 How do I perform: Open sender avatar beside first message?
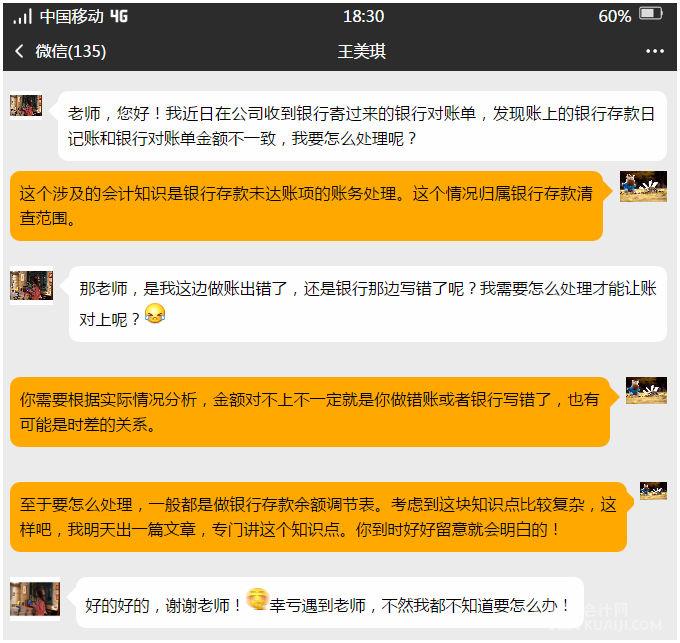[x=26, y=105]
